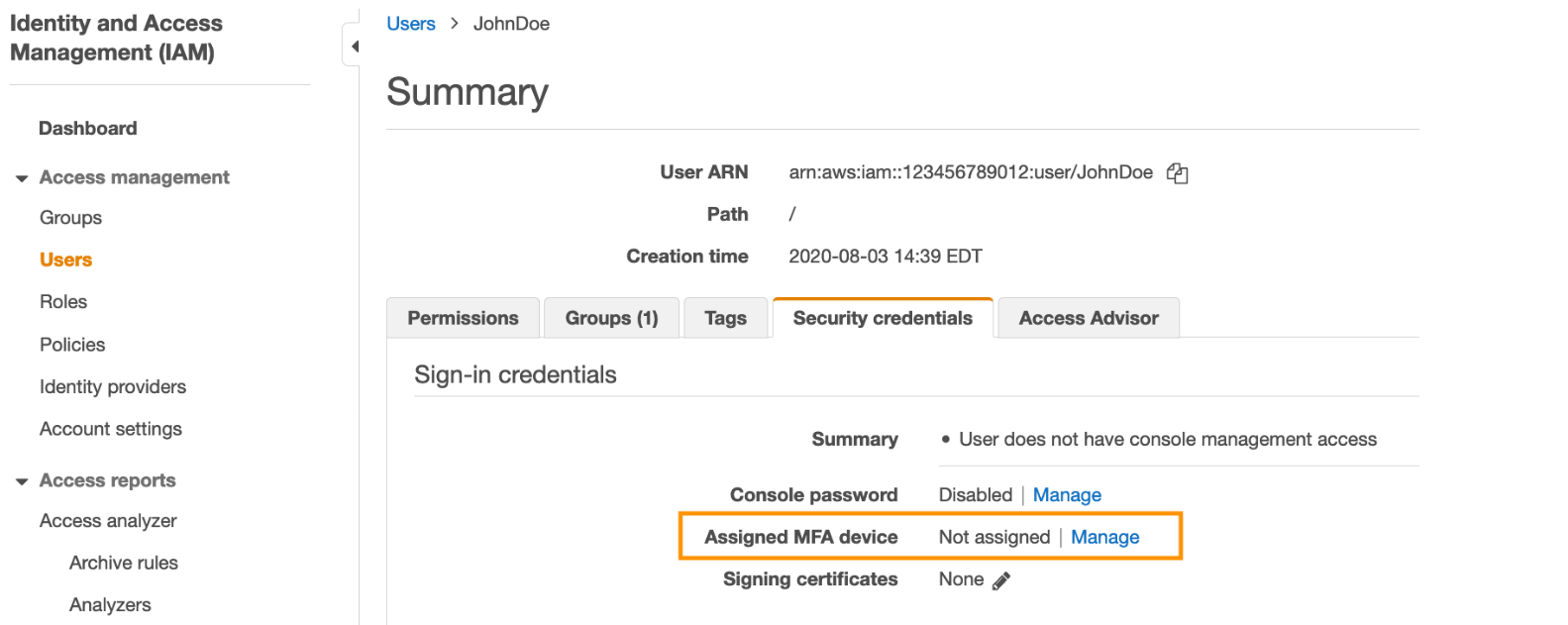Click the Identity and Access Management title
1568x625 pixels.
click(116, 38)
